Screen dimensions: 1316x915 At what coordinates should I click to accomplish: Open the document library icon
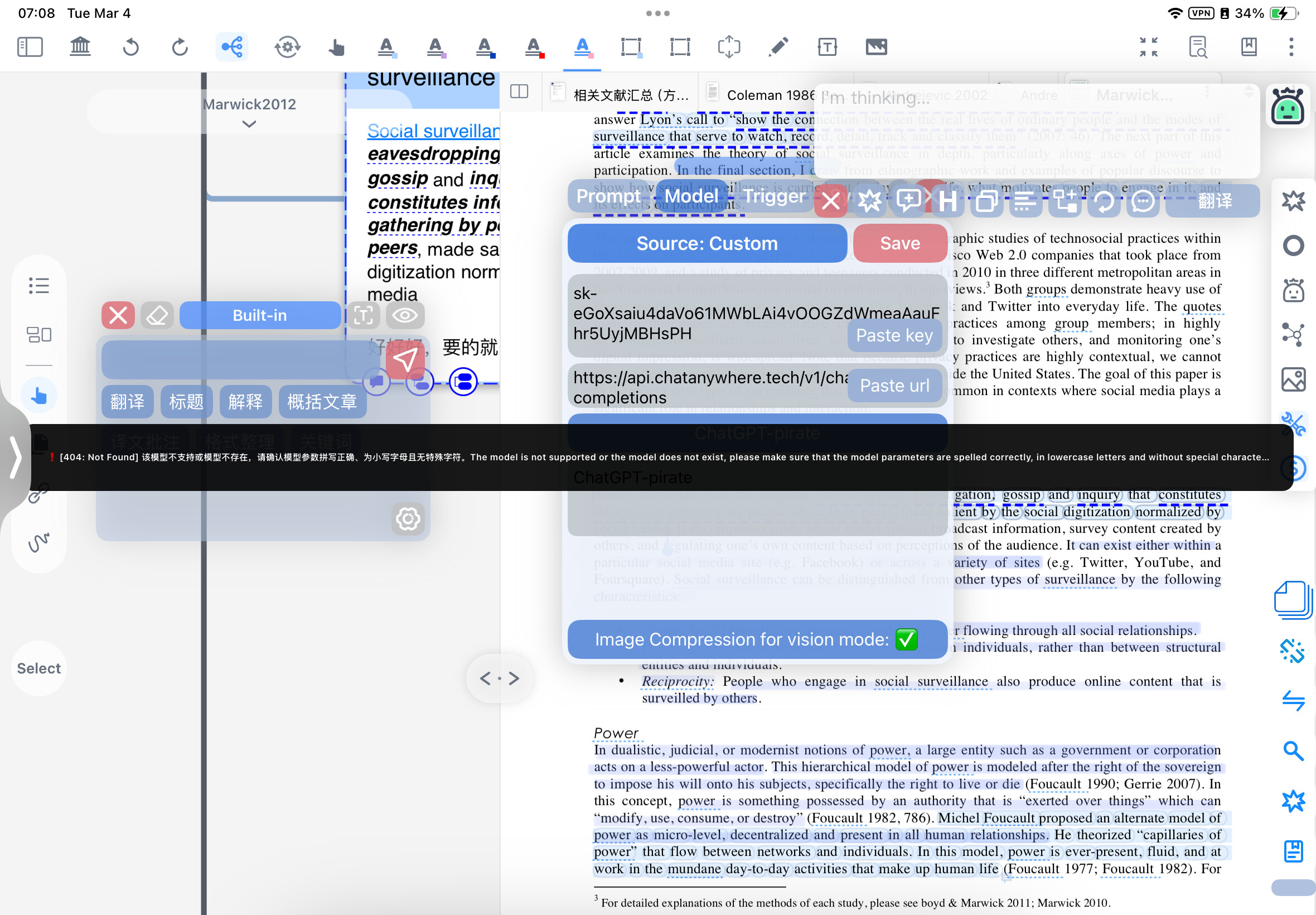coord(80,46)
